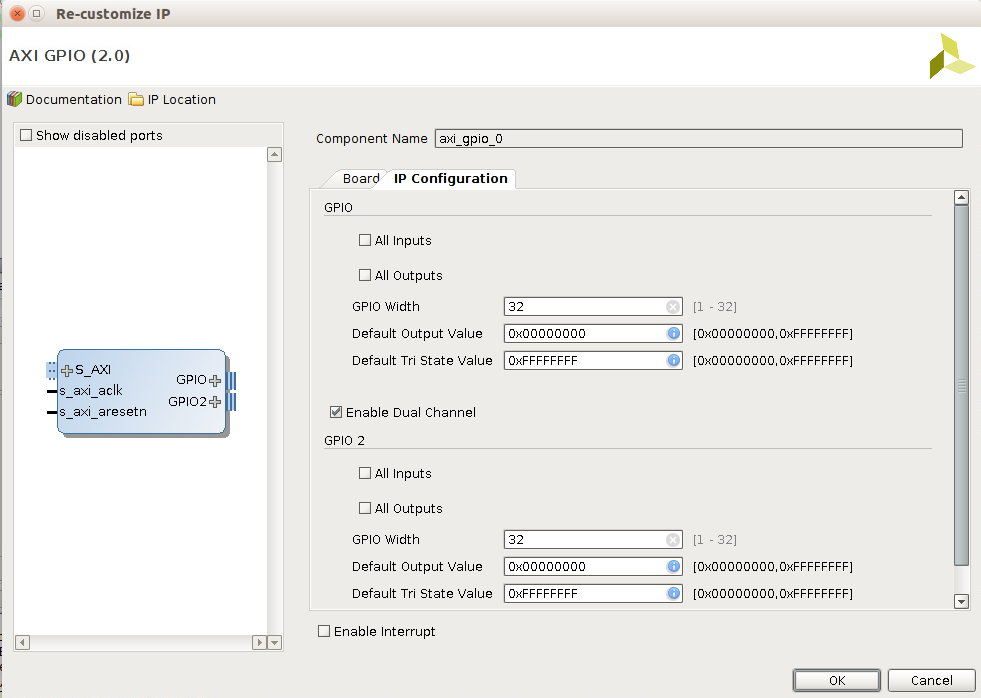
Task: Expand the GPIO interface port on block
Action: (x=215, y=380)
